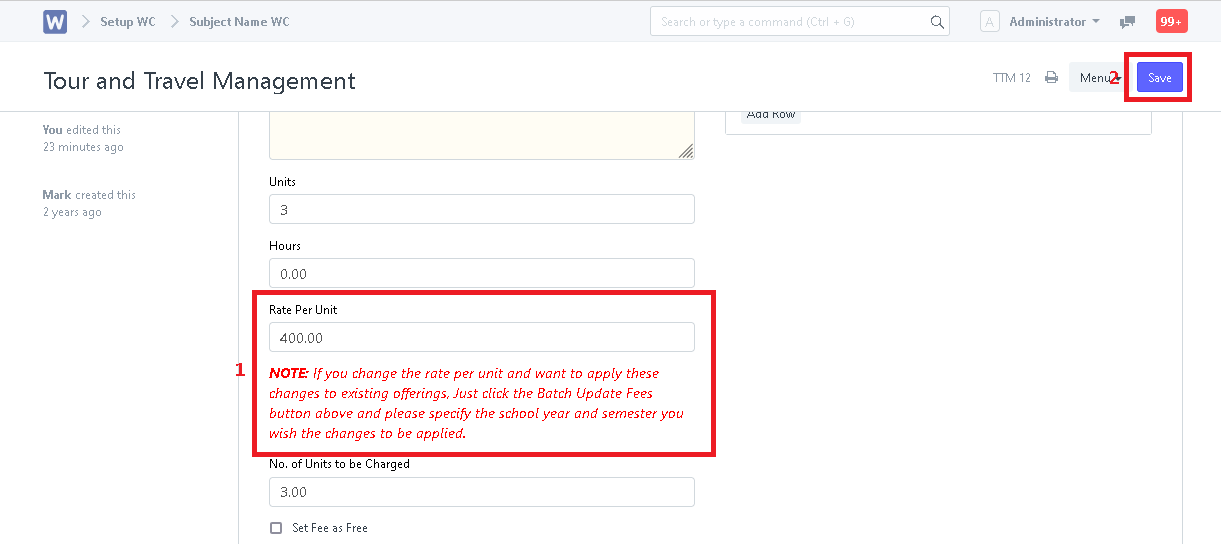Click the No. of Units to be Charged field
This screenshot has width=1221, height=544.
[481, 492]
